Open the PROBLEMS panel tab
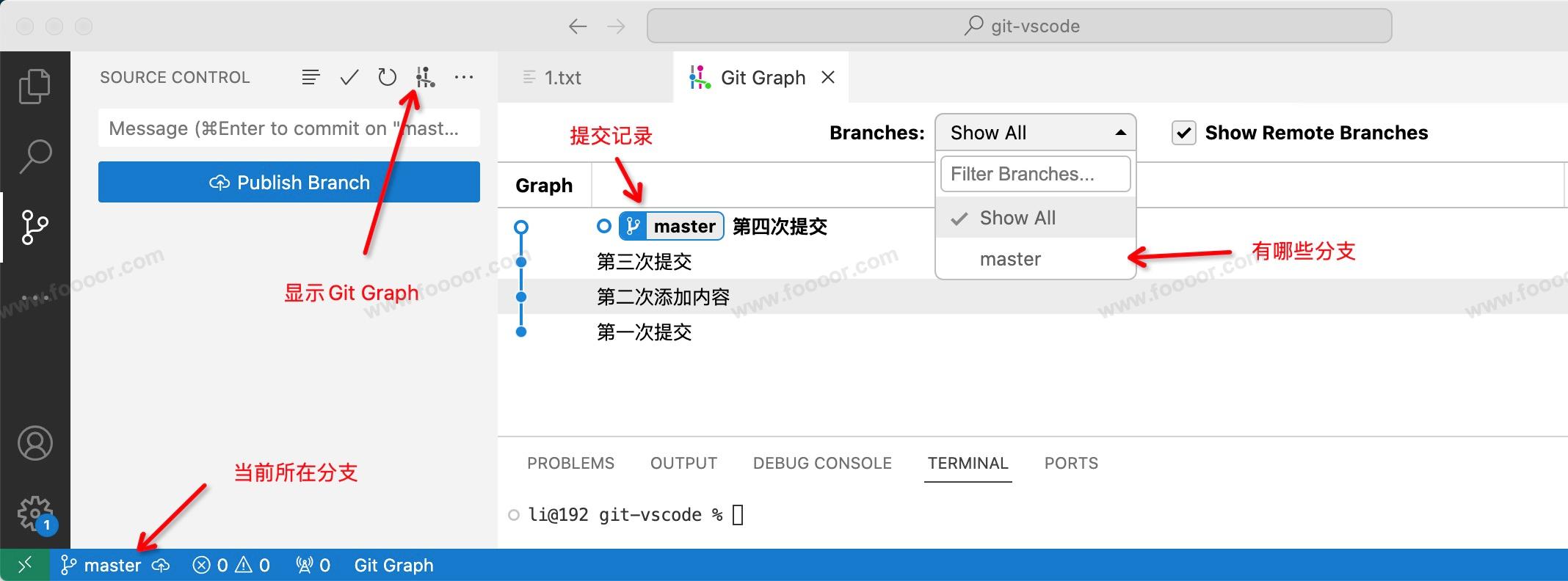The height and width of the screenshot is (581, 1568). click(x=570, y=463)
